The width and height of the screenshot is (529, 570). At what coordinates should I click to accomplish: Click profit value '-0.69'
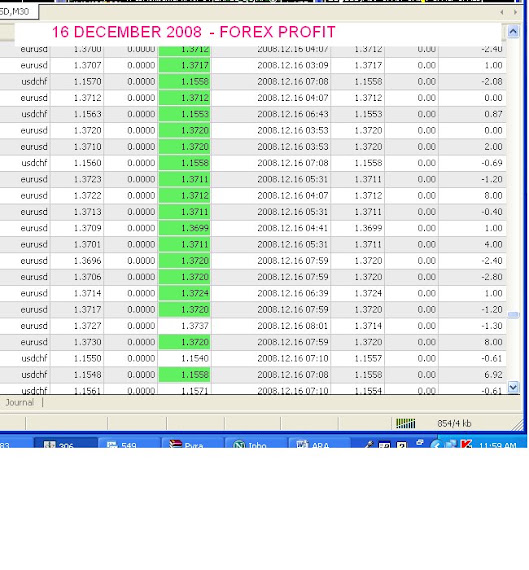click(x=492, y=163)
